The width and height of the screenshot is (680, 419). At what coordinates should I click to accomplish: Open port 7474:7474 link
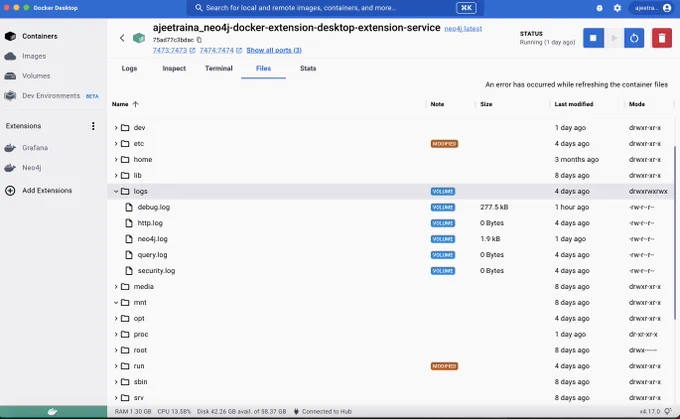(x=220, y=50)
